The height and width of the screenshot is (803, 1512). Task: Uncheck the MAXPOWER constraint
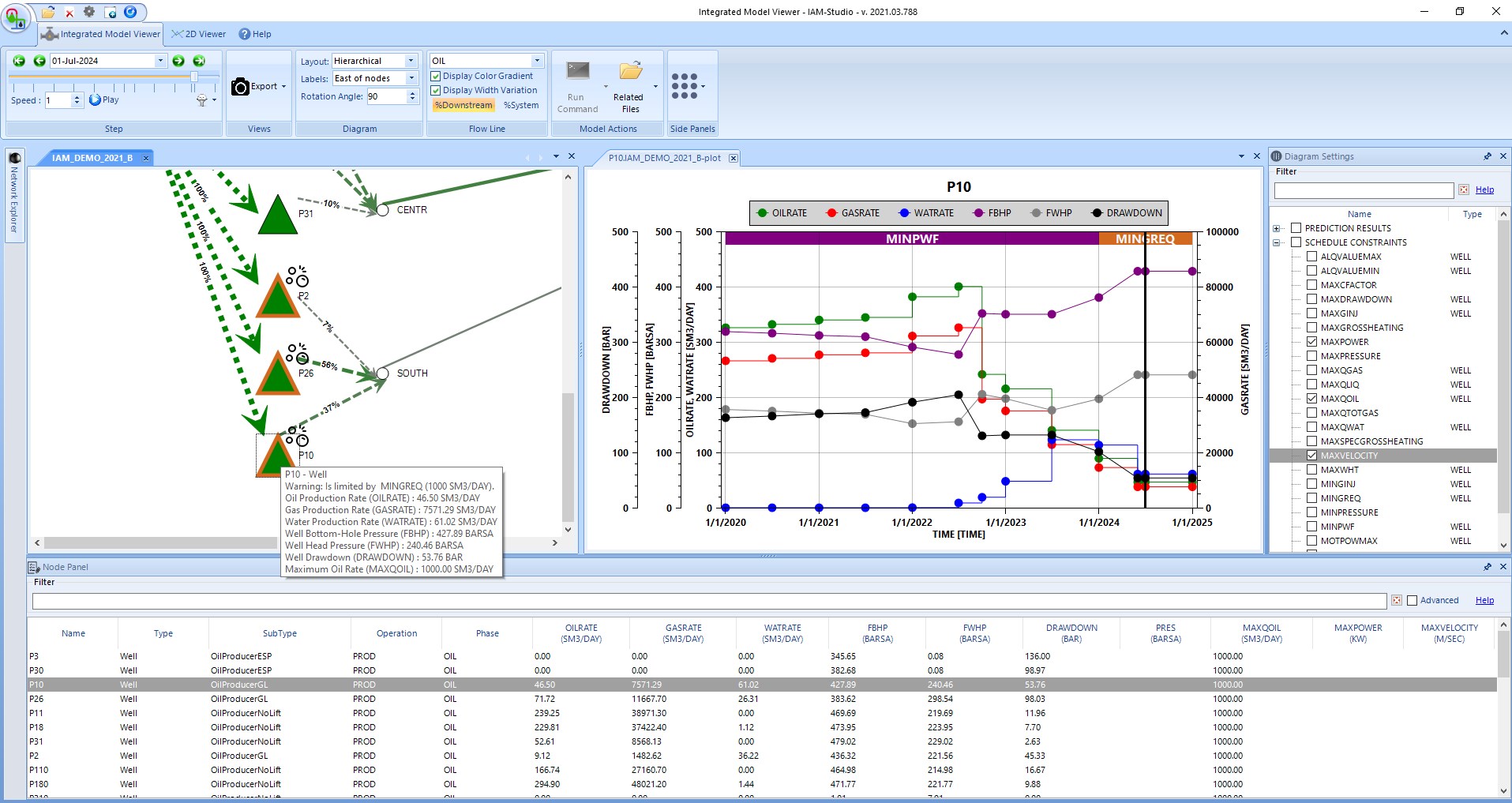[x=1311, y=342]
